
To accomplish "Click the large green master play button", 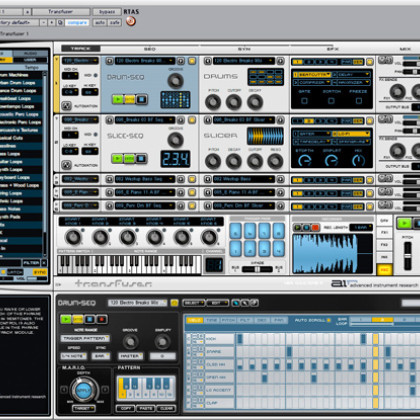I will (404, 223).
